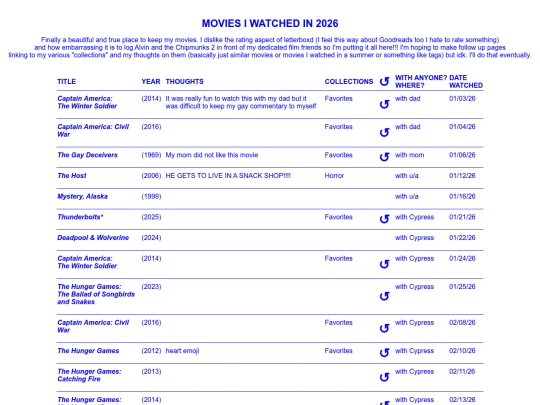Click the year (2025)
The height and width of the screenshot is (405, 540).
(151, 217)
